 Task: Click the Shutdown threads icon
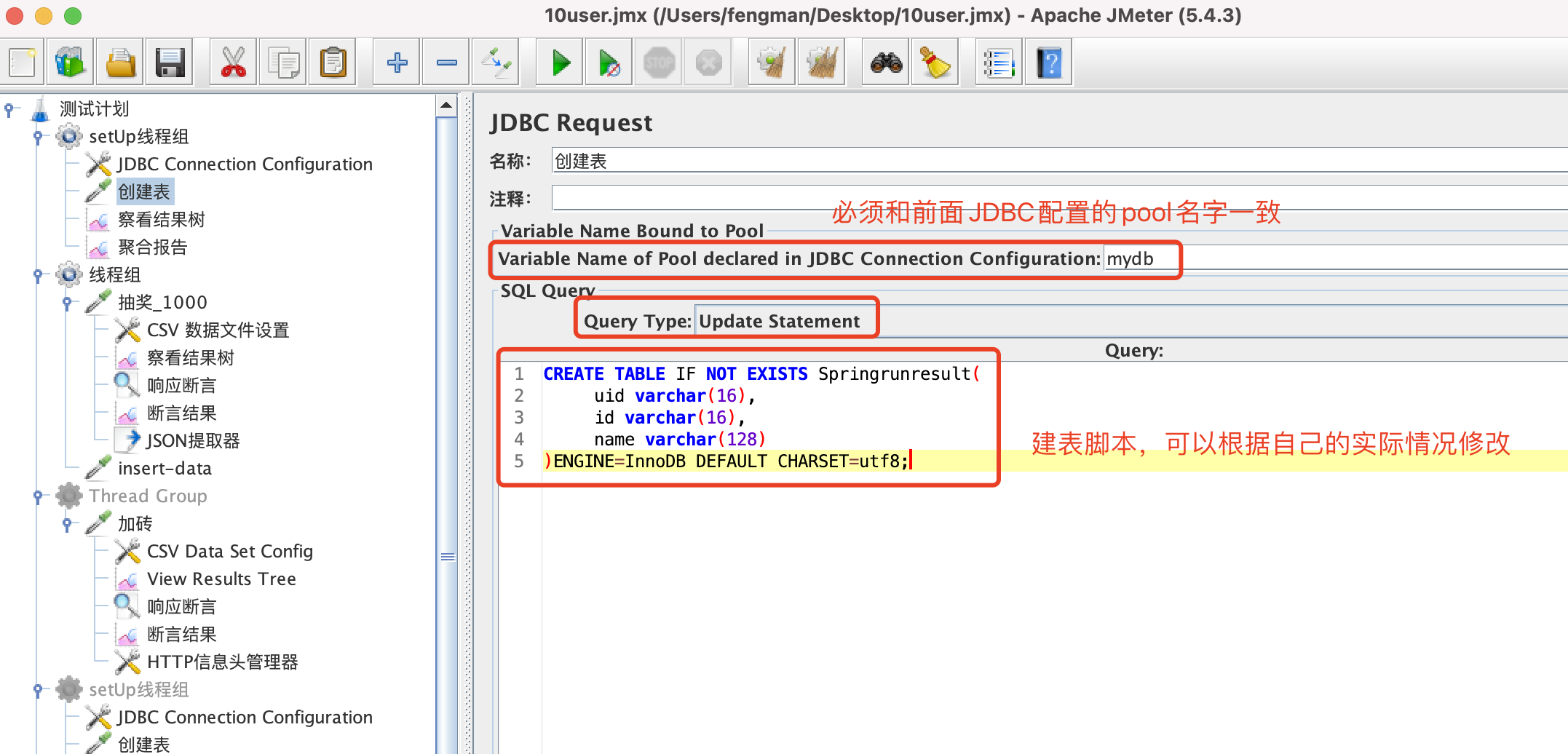709,63
